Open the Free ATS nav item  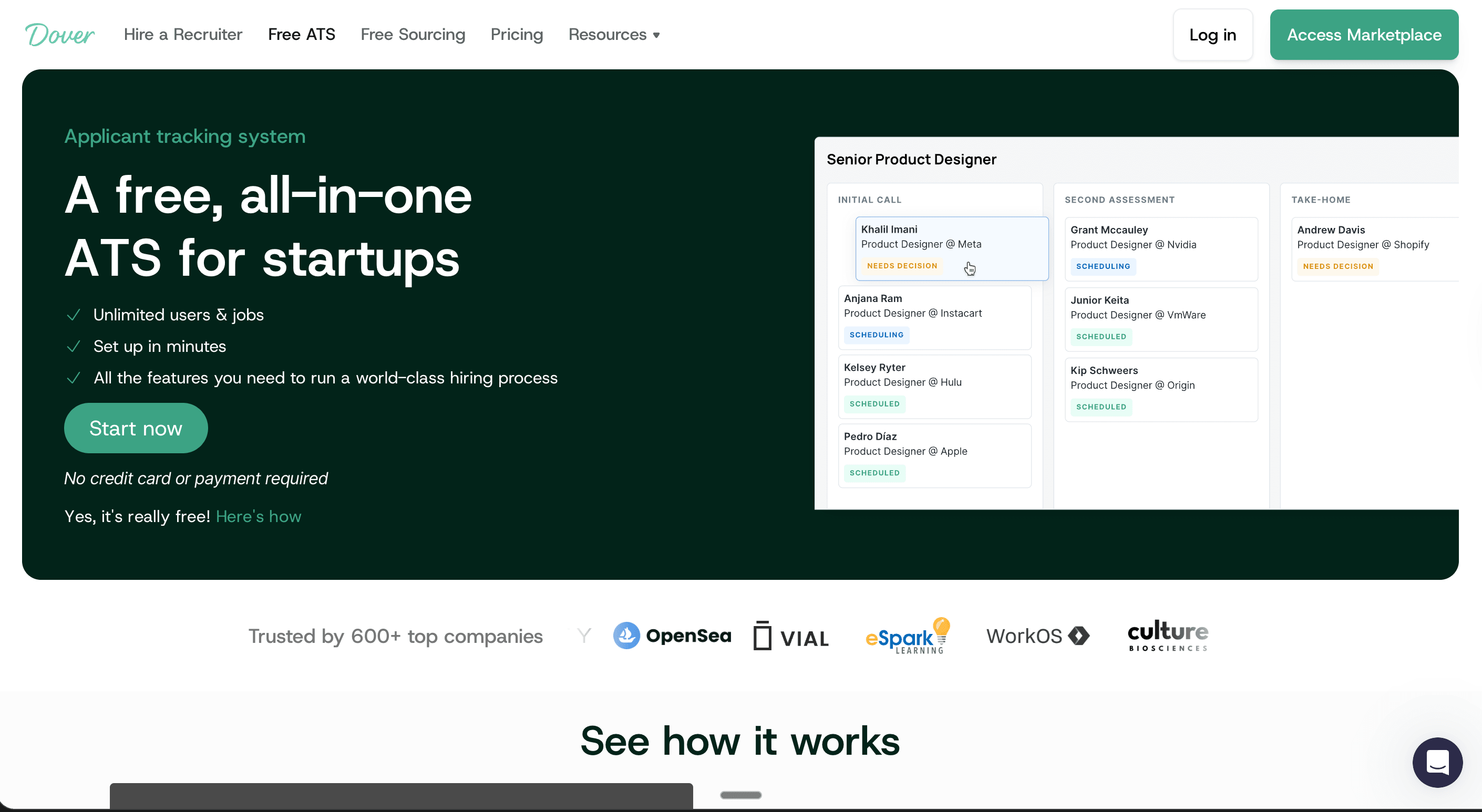tap(302, 35)
